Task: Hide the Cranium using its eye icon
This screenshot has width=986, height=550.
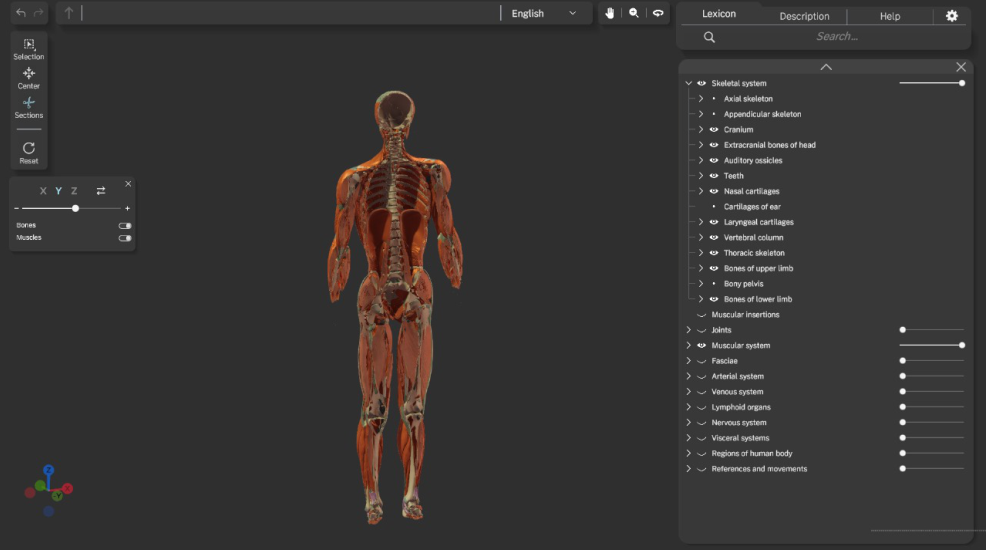Action: tap(714, 130)
